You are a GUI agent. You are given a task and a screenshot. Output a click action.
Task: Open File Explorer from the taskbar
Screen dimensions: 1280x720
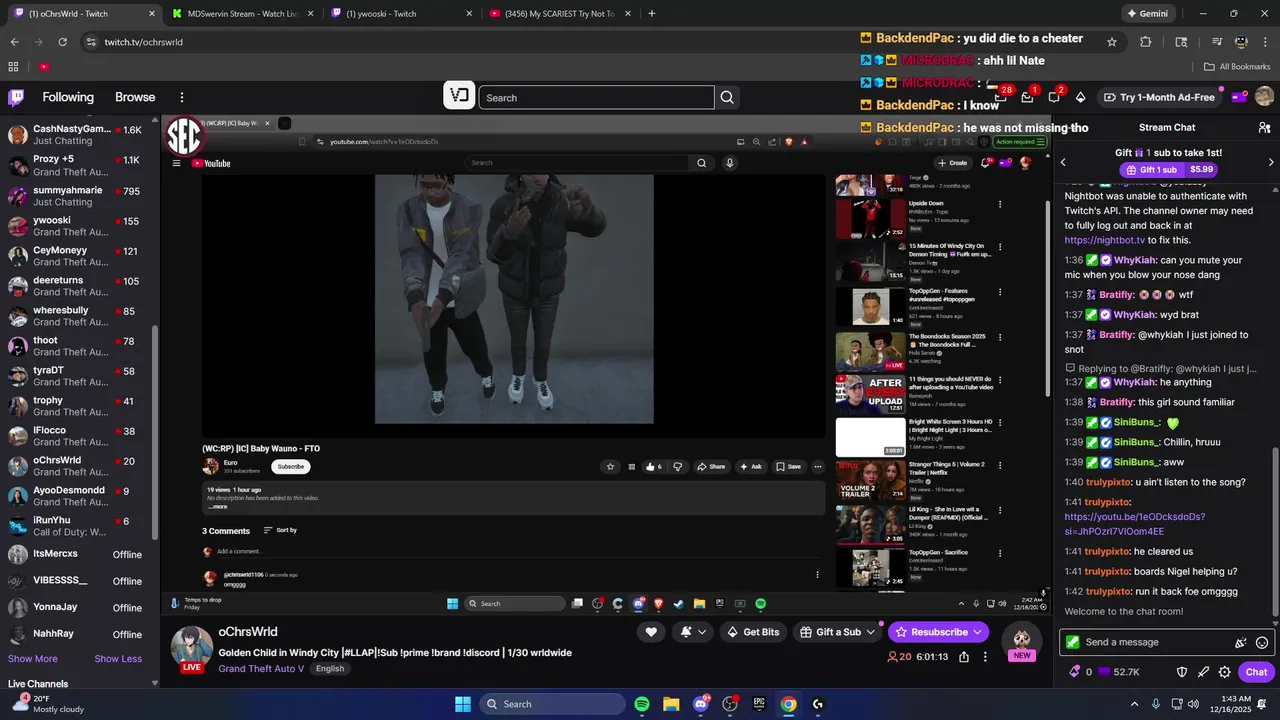(x=671, y=704)
